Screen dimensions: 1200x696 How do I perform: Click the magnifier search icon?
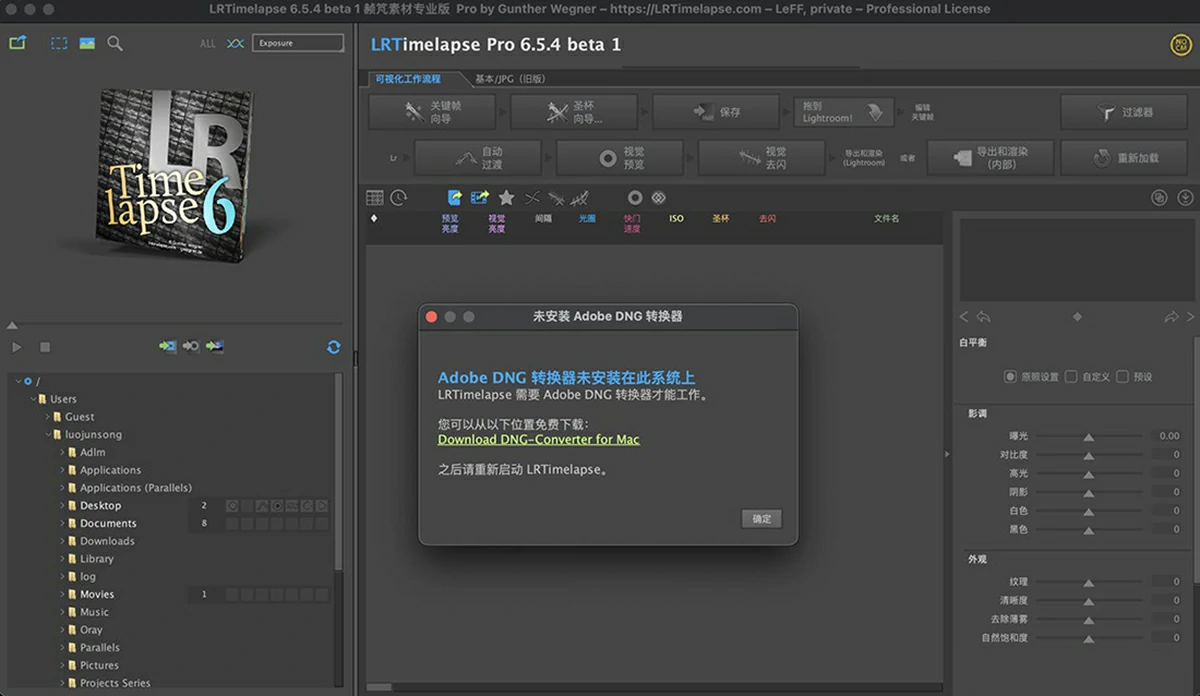115,43
